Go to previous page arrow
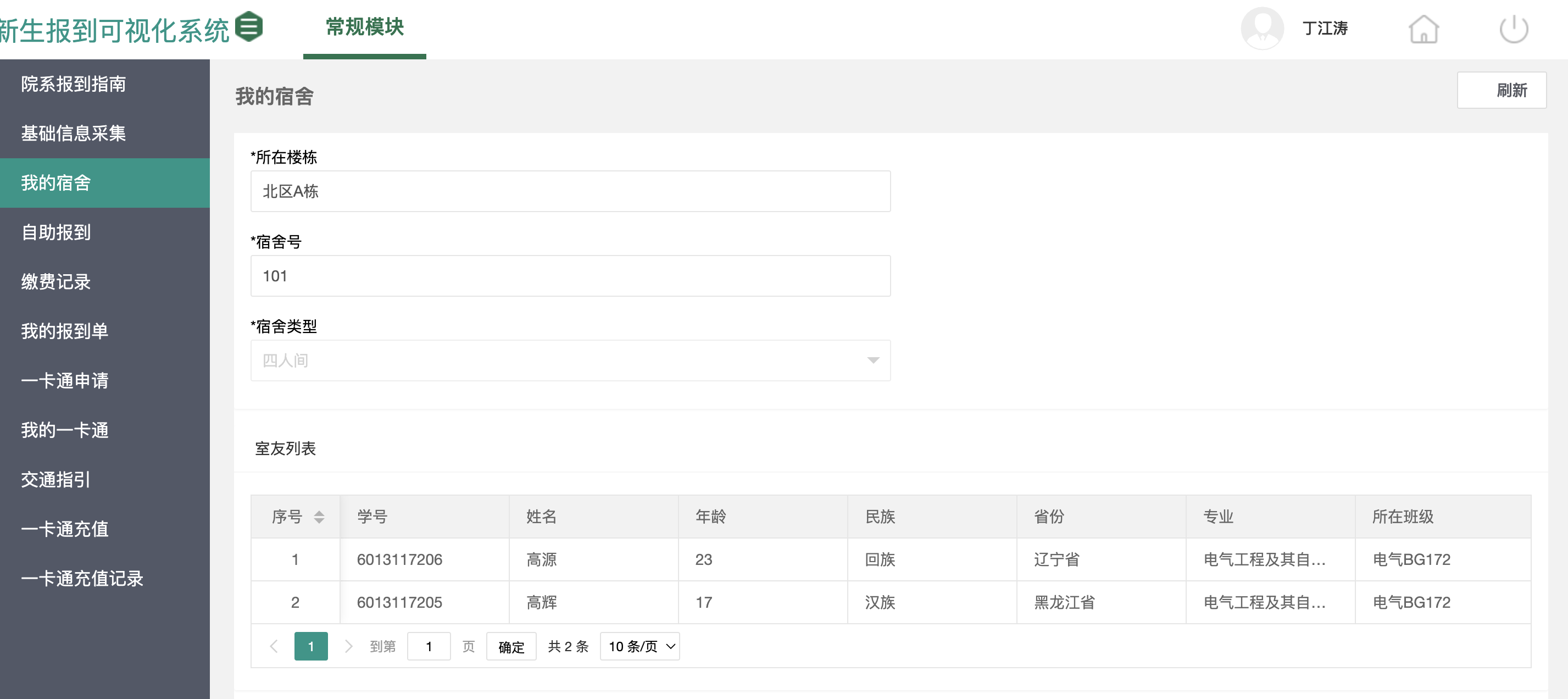Image resolution: width=1568 pixels, height=699 pixels. pyautogui.click(x=274, y=646)
